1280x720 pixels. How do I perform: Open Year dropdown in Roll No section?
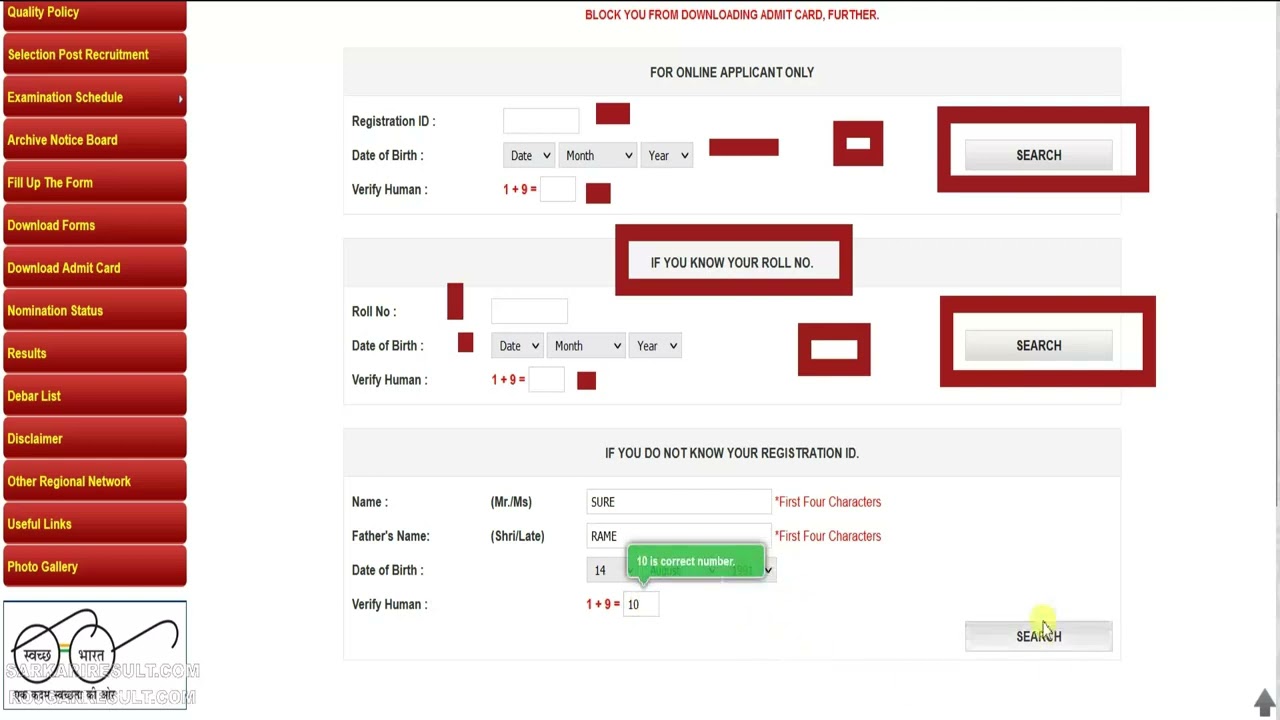656,346
